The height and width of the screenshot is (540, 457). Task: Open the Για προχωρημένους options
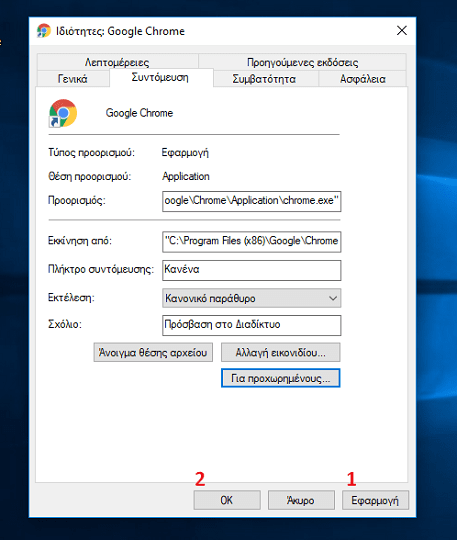point(281,378)
